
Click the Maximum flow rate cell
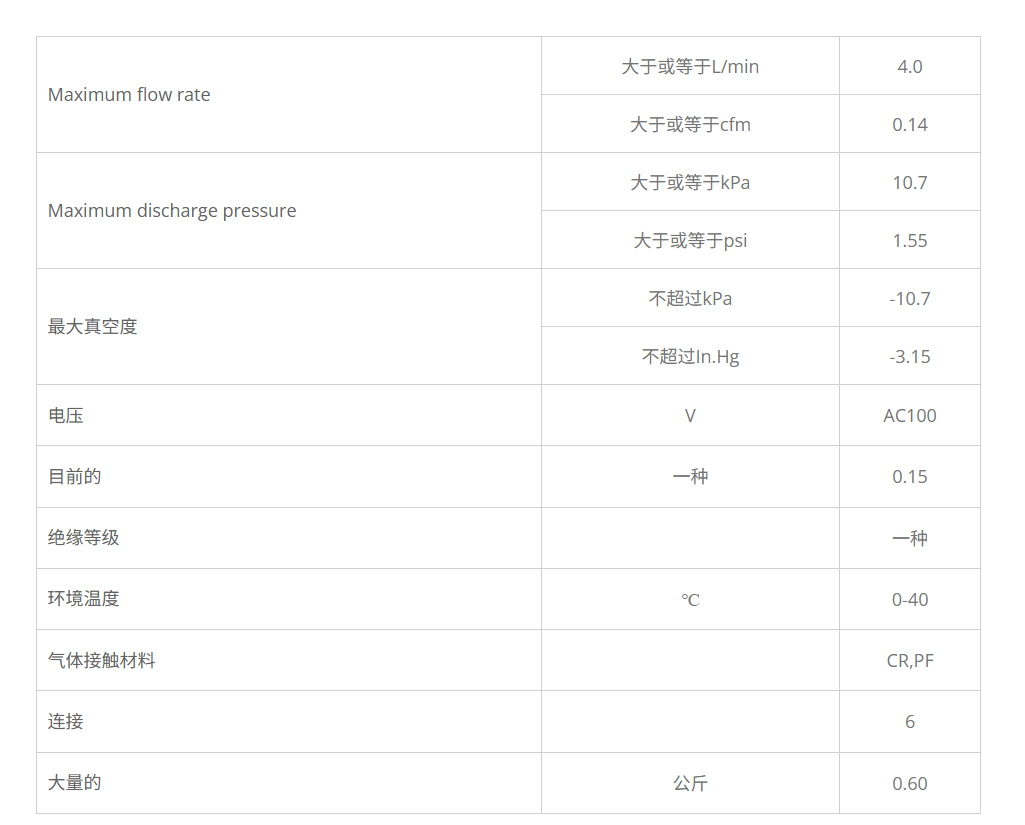point(129,95)
